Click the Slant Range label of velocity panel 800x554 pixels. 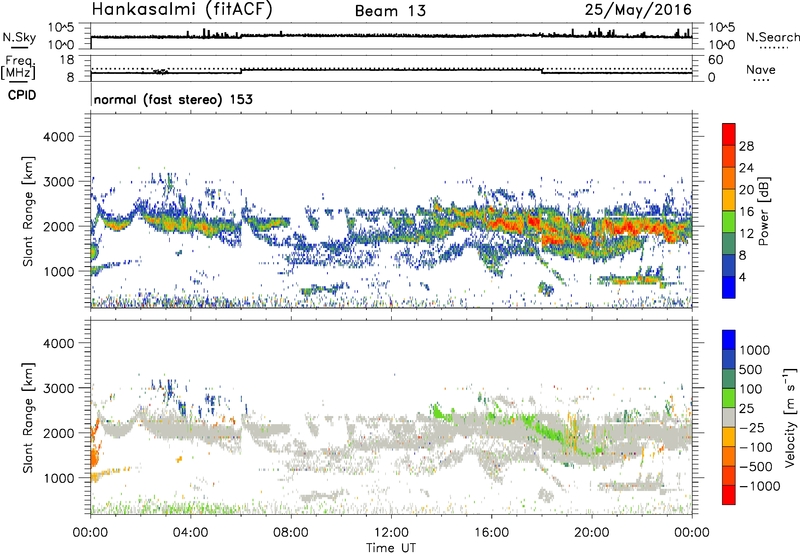[x=28, y=417]
